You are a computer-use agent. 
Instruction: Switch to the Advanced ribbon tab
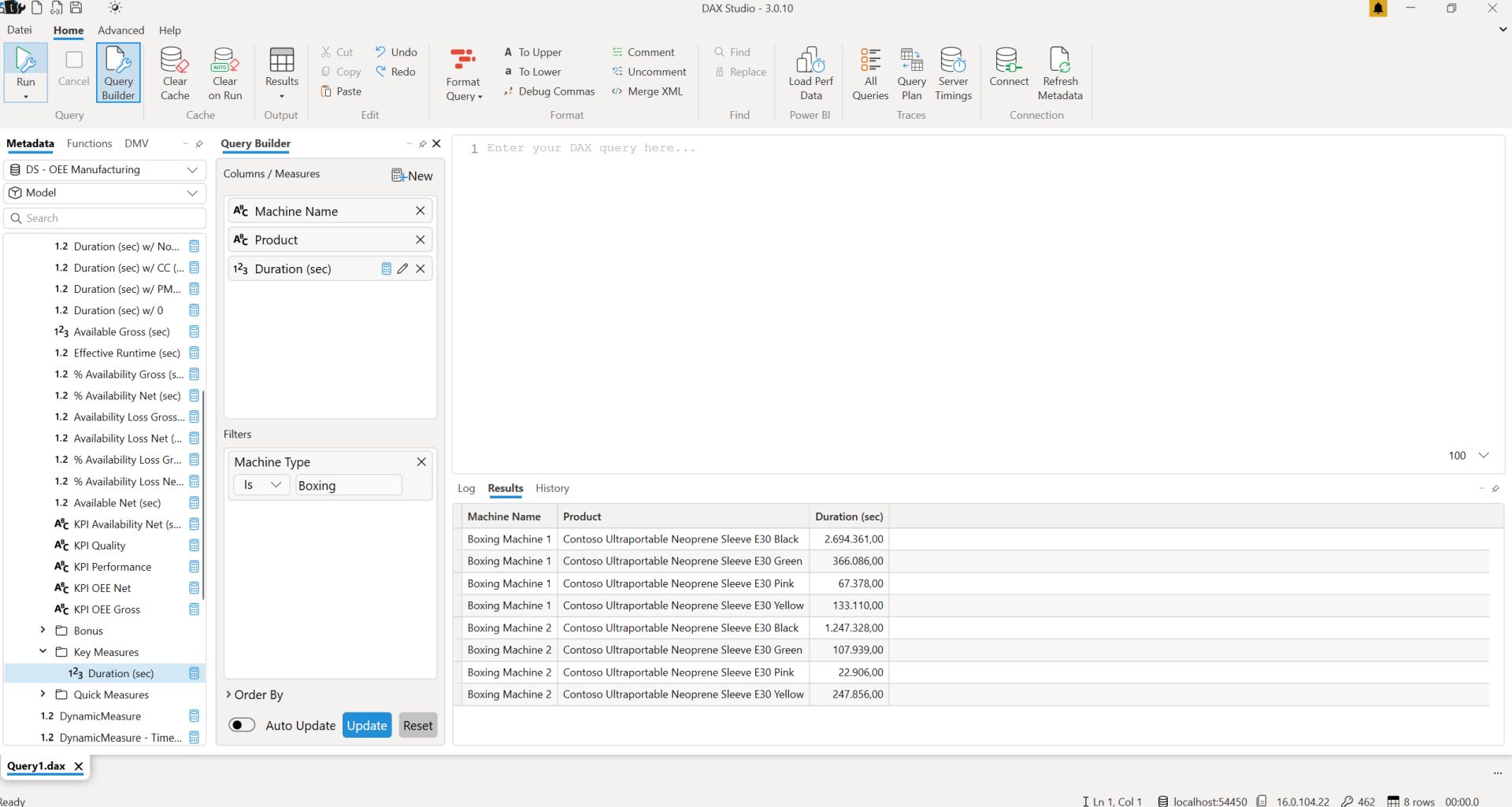(x=121, y=30)
